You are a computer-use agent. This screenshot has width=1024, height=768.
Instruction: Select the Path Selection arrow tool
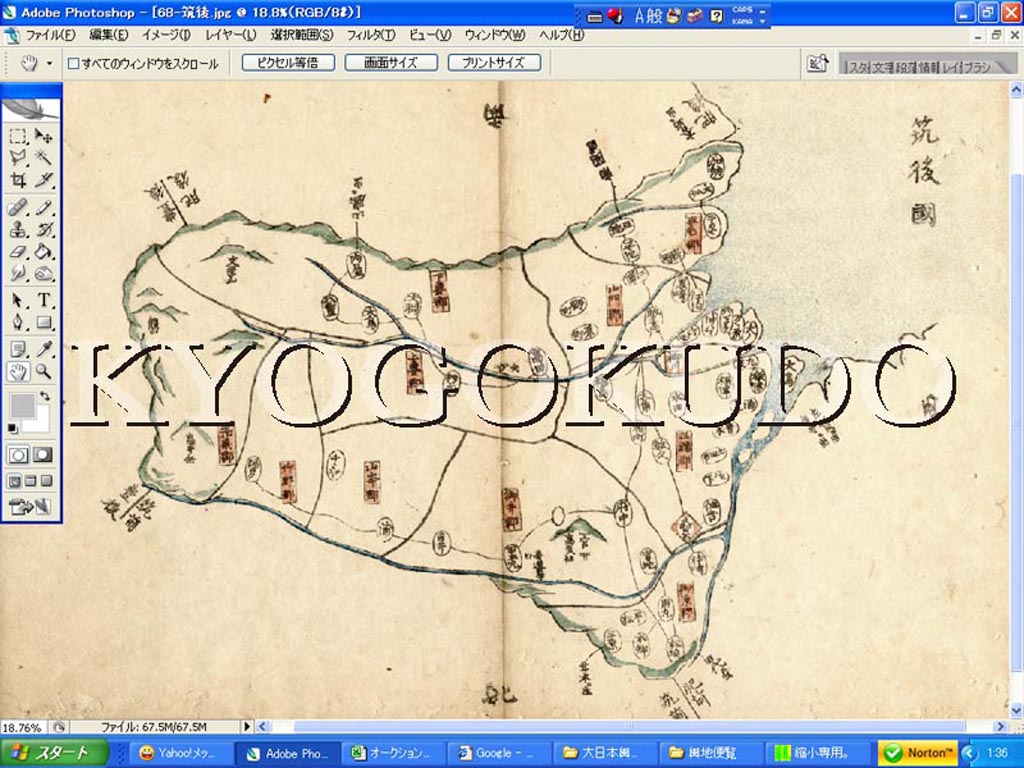tap(18, 300)
